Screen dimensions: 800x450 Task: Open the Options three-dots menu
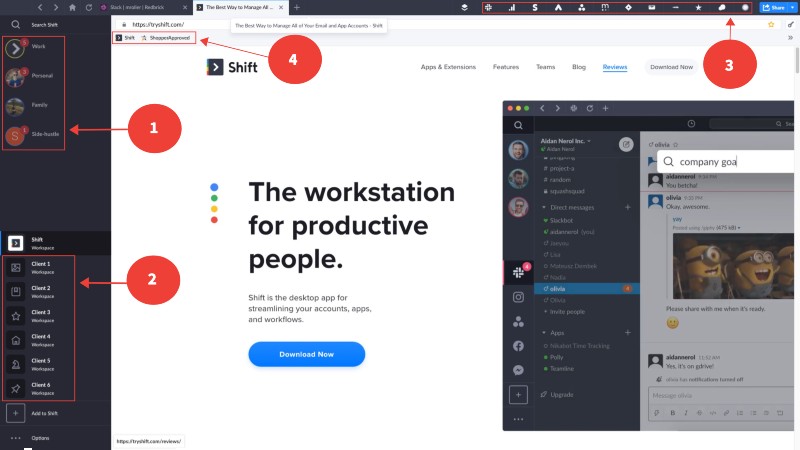[16, 438]
